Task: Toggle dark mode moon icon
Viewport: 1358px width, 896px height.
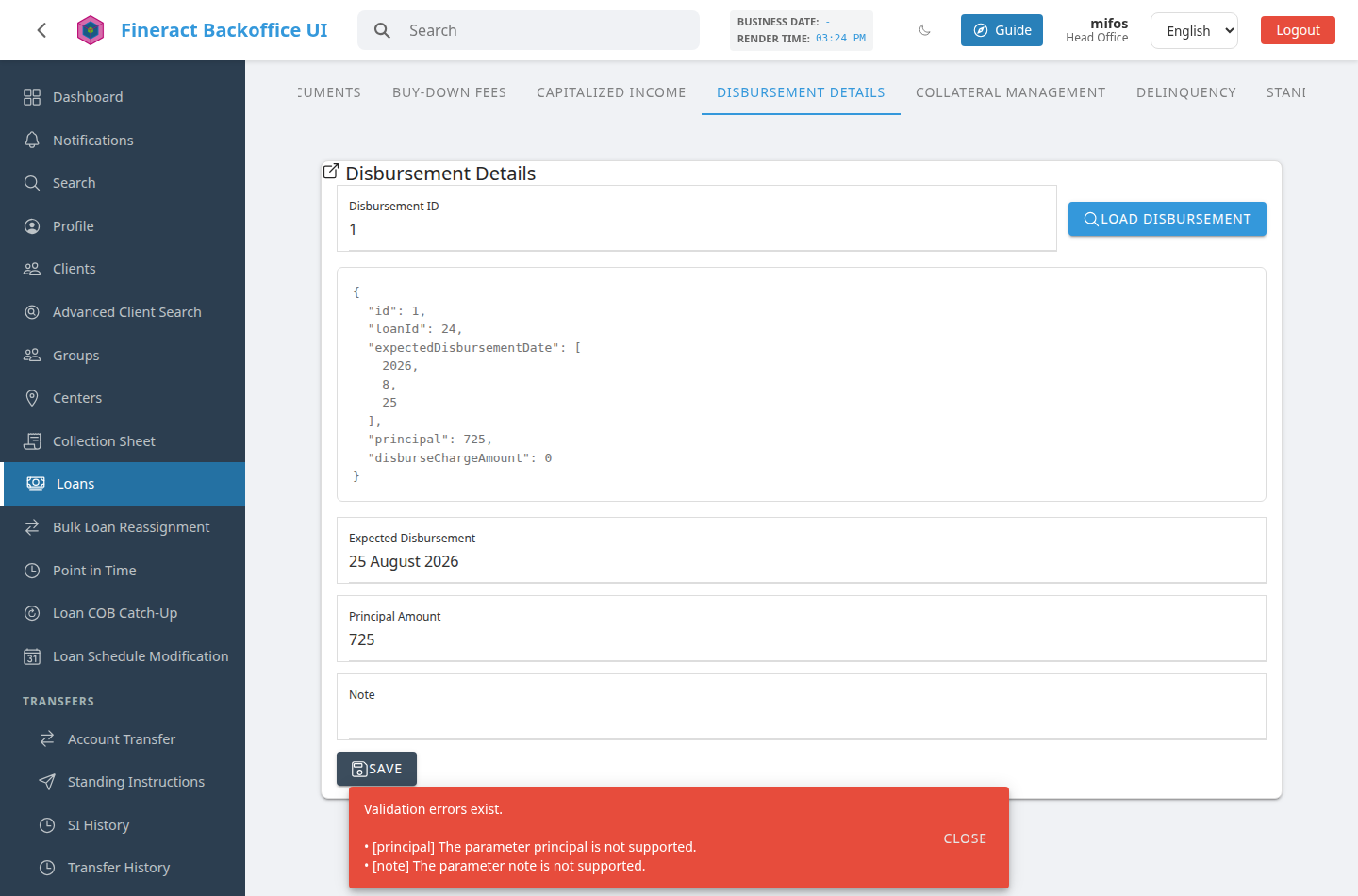Action: [924, 30]
